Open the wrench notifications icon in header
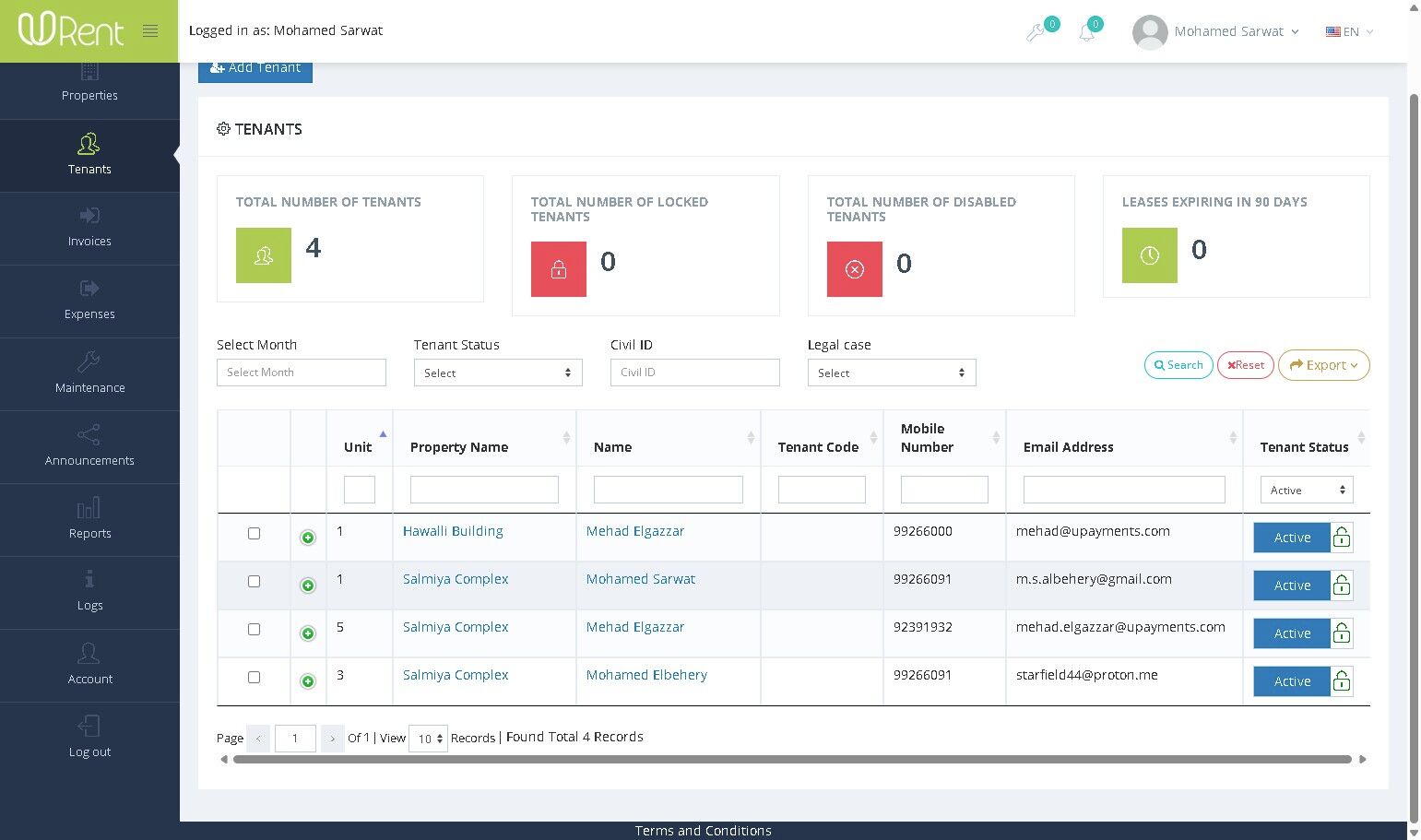 (1036, 33)
